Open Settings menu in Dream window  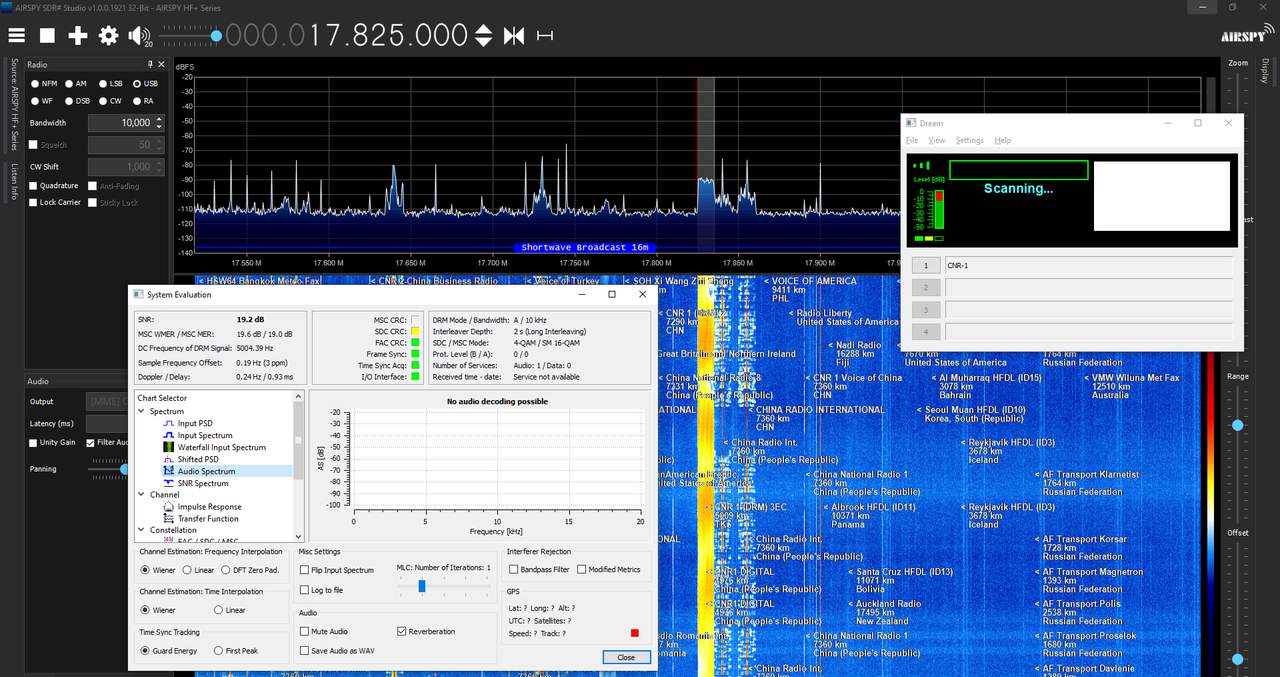tap(970, 140)
